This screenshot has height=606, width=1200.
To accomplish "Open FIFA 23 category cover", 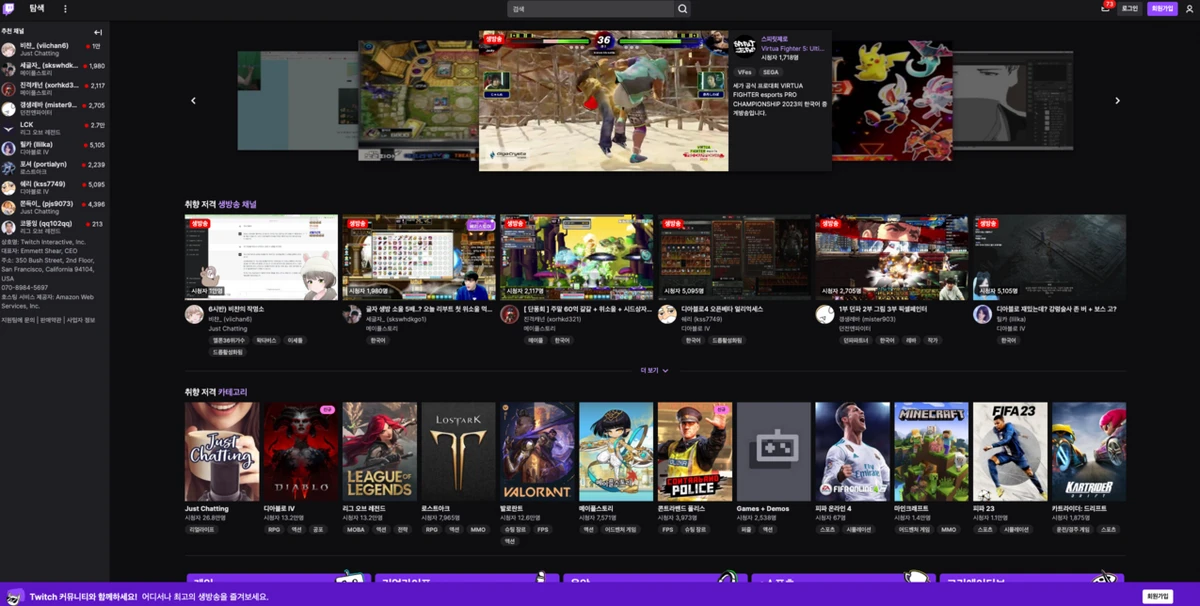I will (x=1011, y=451).
